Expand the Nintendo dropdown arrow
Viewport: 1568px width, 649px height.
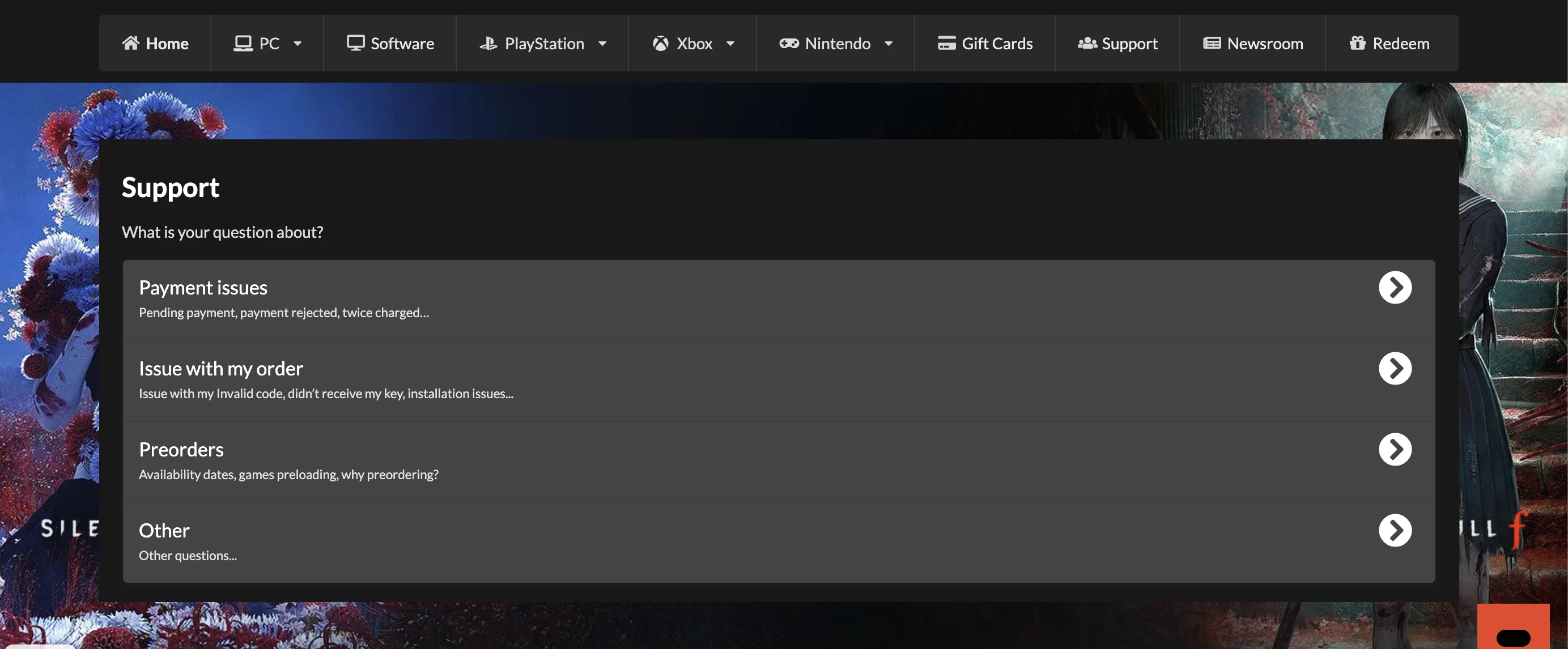click(888, 43)
